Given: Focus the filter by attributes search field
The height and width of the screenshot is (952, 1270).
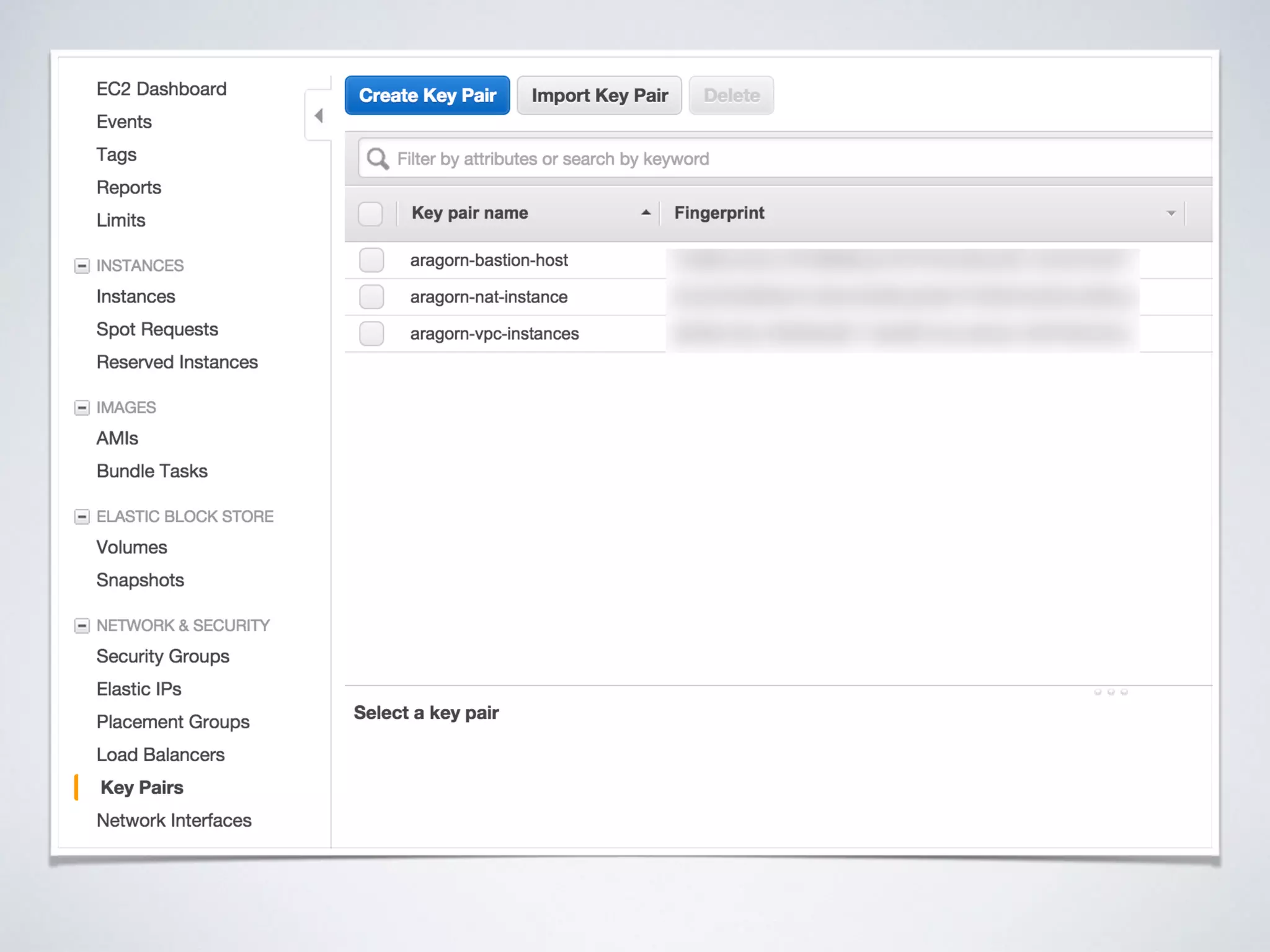Looking at the screenshot, I should [x=744, y=159].
